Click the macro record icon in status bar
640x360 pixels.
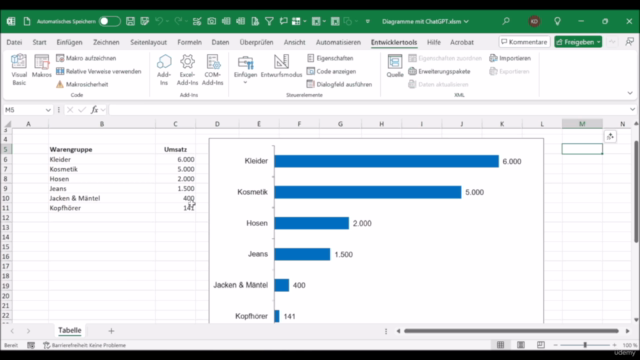(x=31, y=345)
